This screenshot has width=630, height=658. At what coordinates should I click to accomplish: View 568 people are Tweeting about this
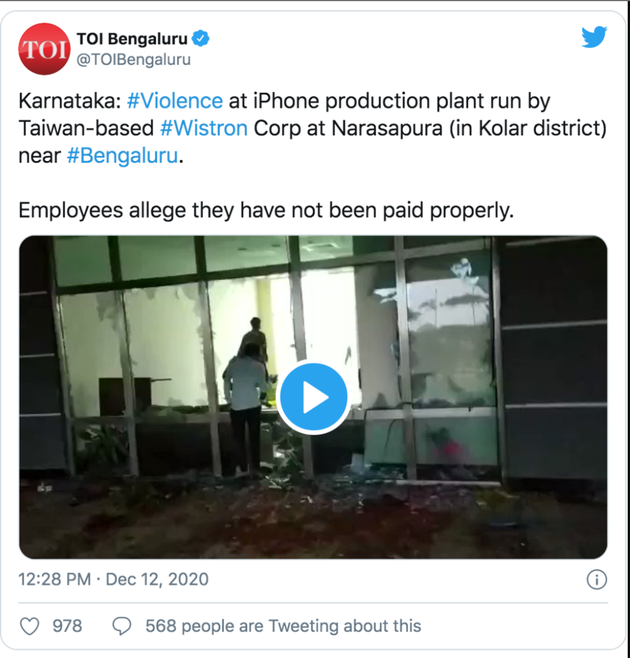[x=283, y=626]
